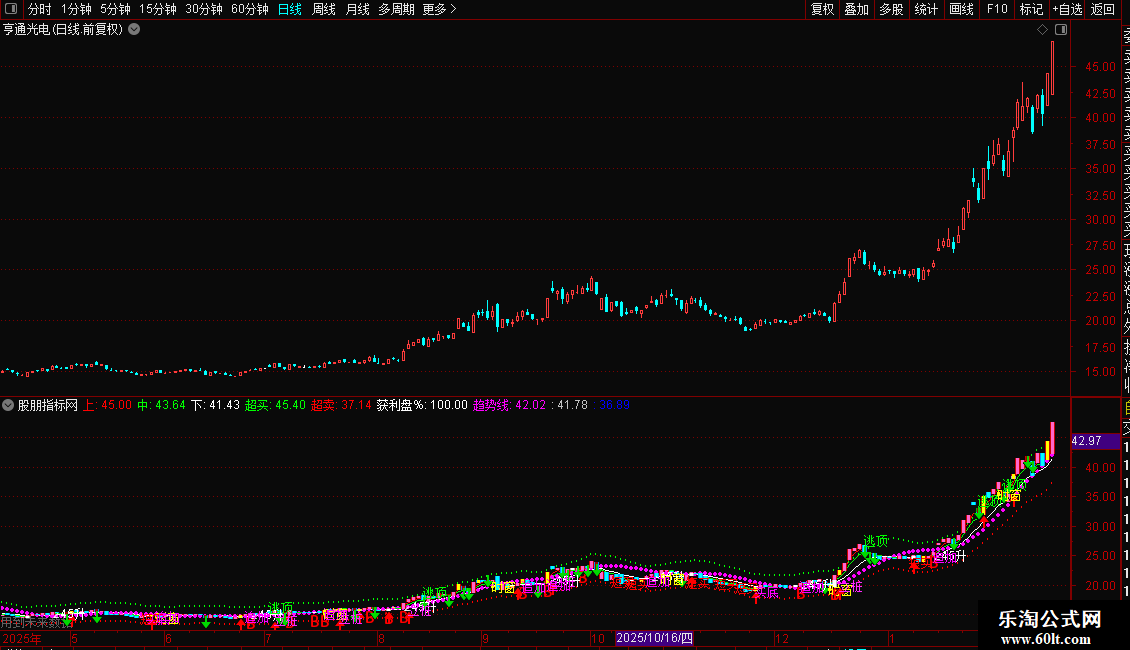Screen dimensions: 1130x650
Task: Select the 日线 daily period
Action: (290, 9)
